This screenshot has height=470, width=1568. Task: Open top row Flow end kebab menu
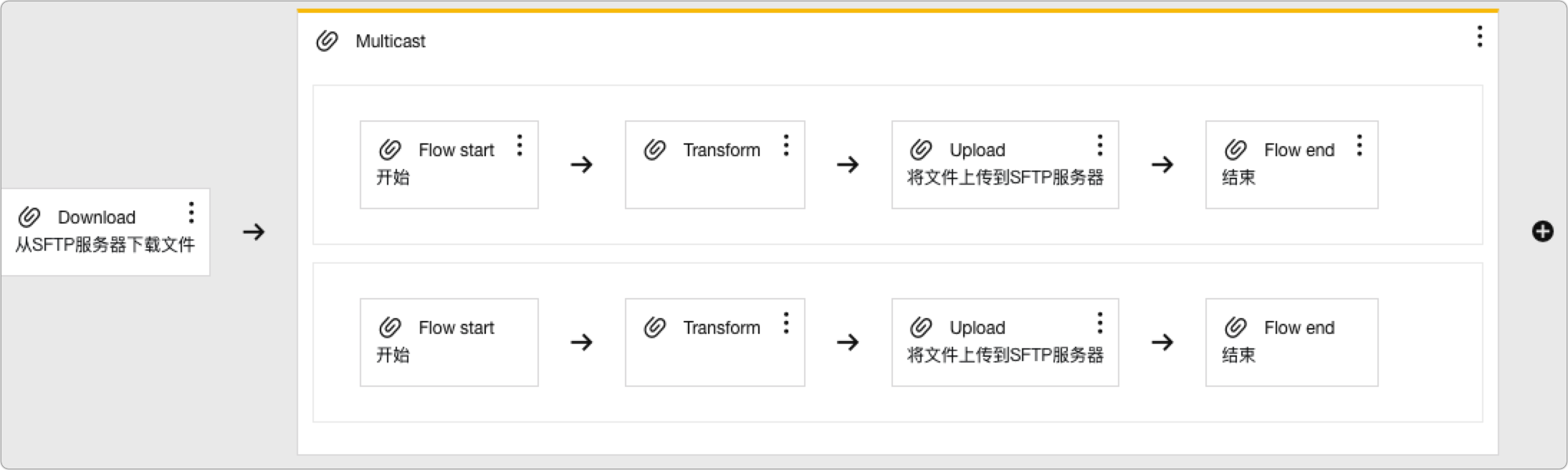(1359, 145)
